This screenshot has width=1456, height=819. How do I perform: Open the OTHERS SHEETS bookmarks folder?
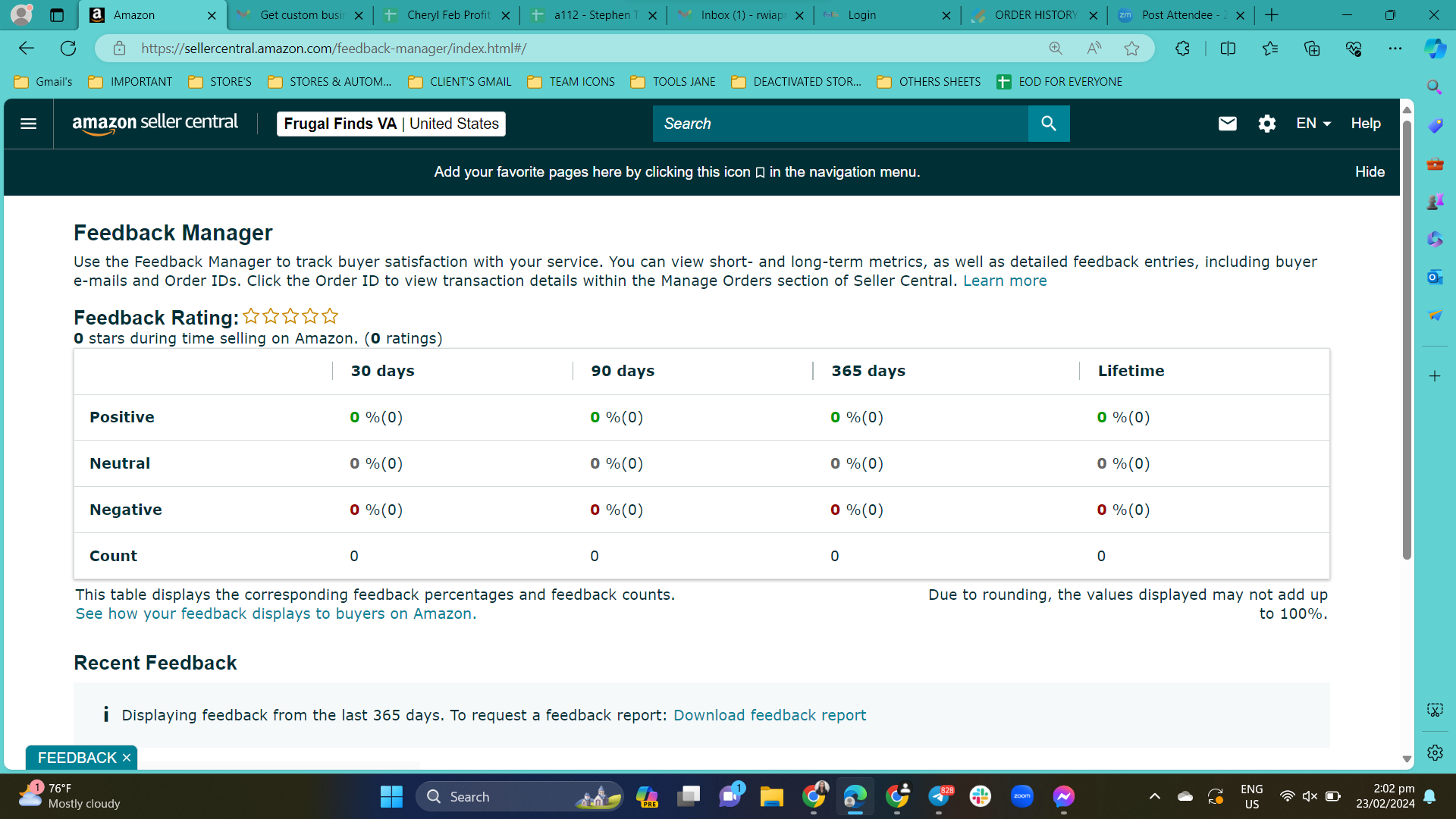[929, 82]
